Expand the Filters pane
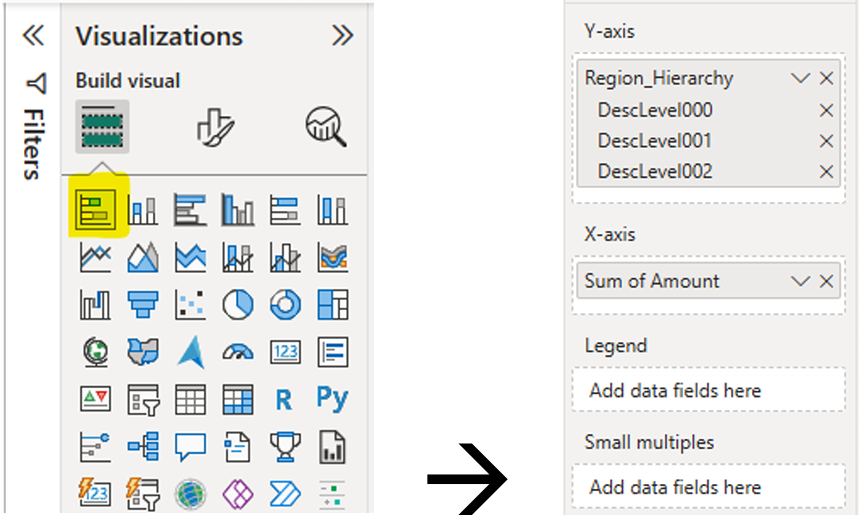859x524 pixels. click(33, 36)
